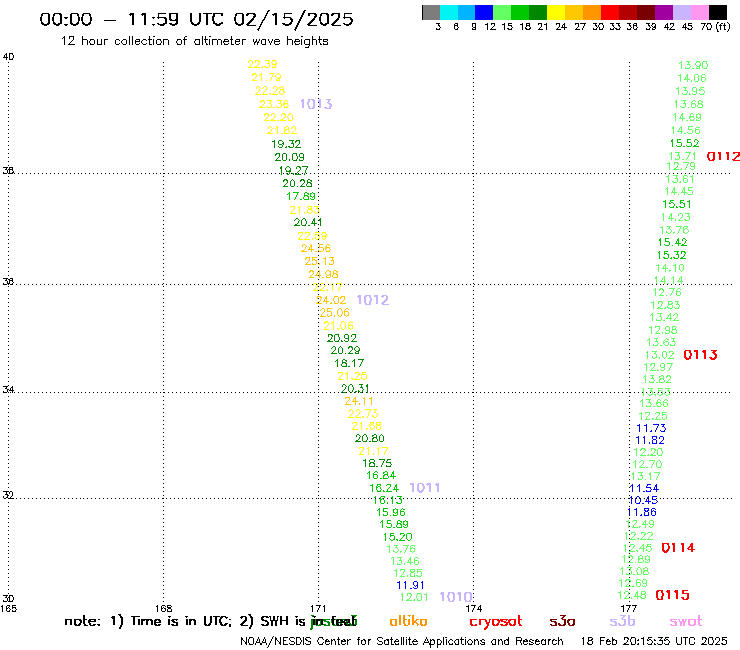Click the gray swatch in the color scale
740x650 pixels.
[x=431, y=13]
